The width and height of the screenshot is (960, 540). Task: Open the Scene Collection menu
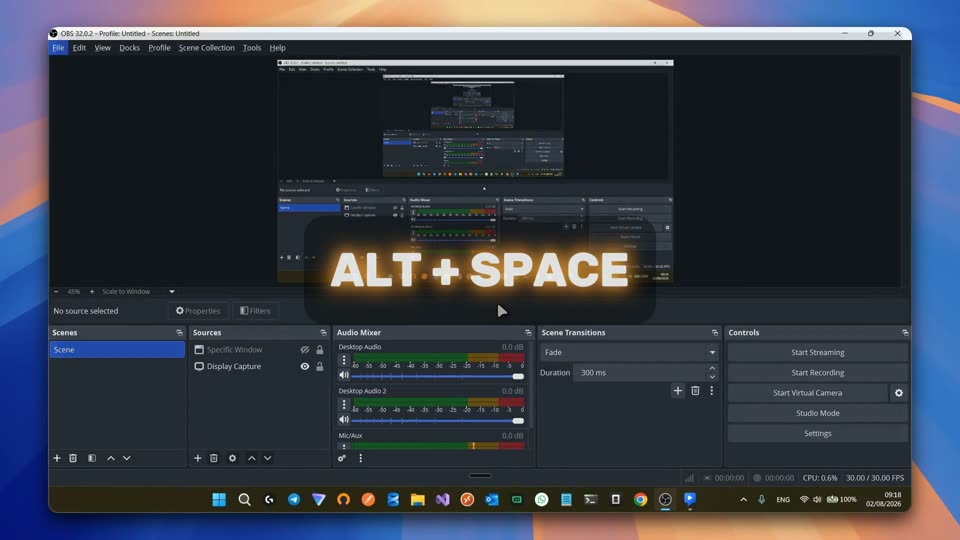click(x=206, y=48)
